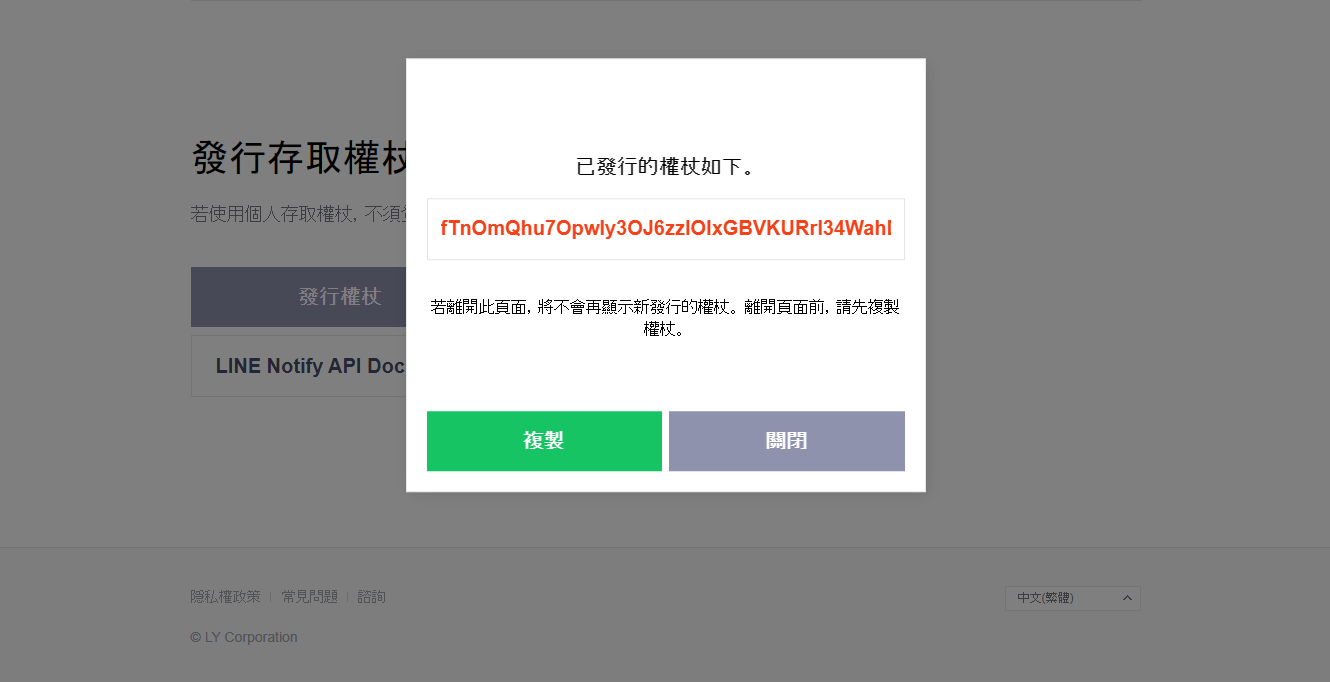This screenshot has width=1330, height=682.
Task: Expand the 中文(繁體) language dropdown
Action: pyautogui.click(x=1073, y=598)
